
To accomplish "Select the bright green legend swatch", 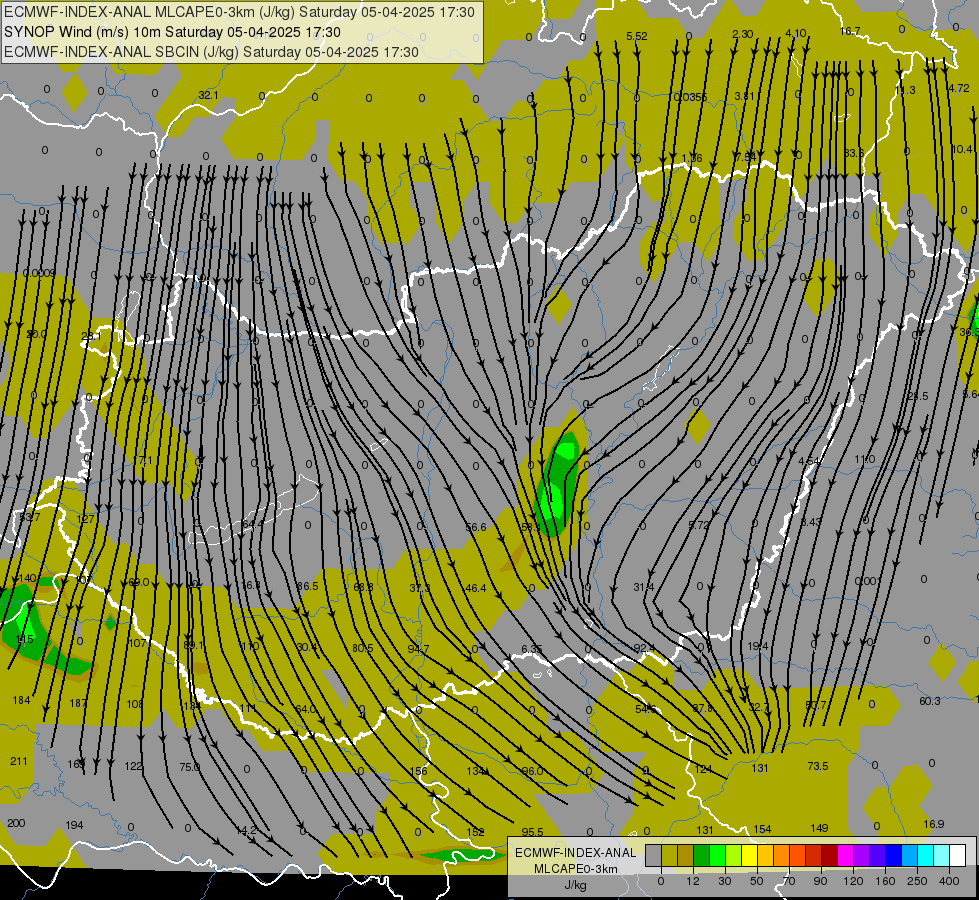I will 717,855.
